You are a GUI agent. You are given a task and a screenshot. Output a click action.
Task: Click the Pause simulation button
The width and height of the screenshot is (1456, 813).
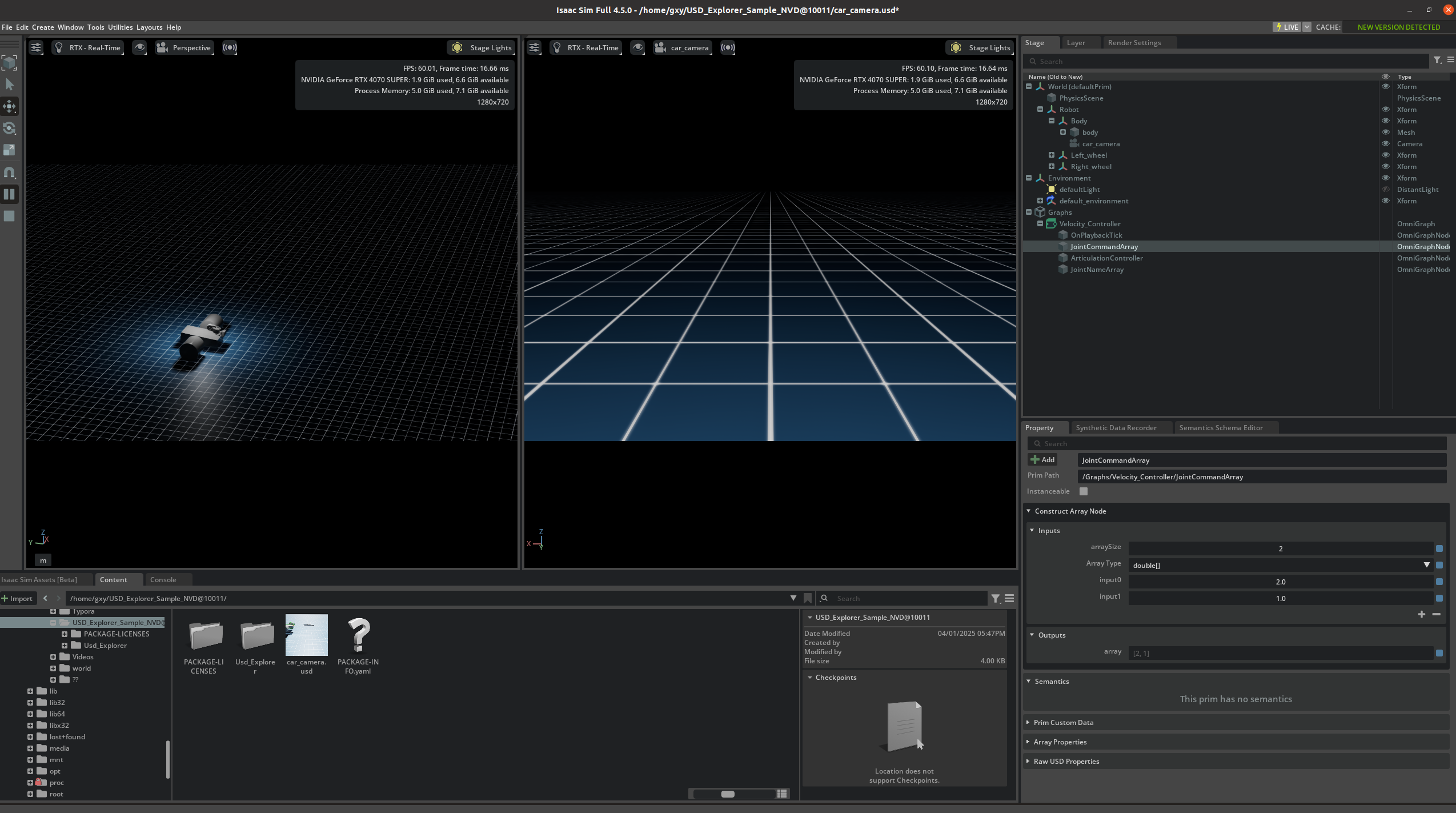(9, 194)
